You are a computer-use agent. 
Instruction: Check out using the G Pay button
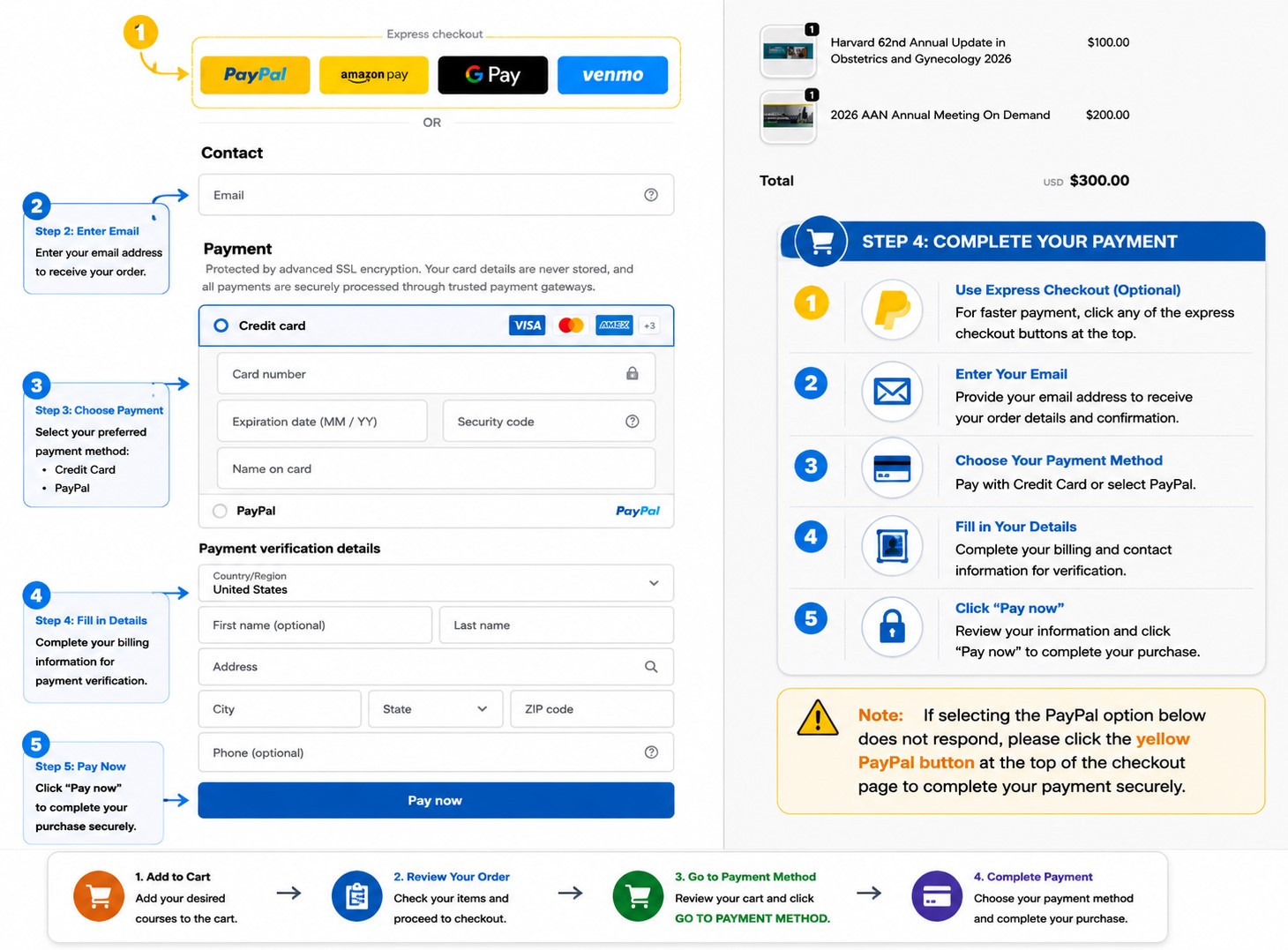(x=493, y=75)
